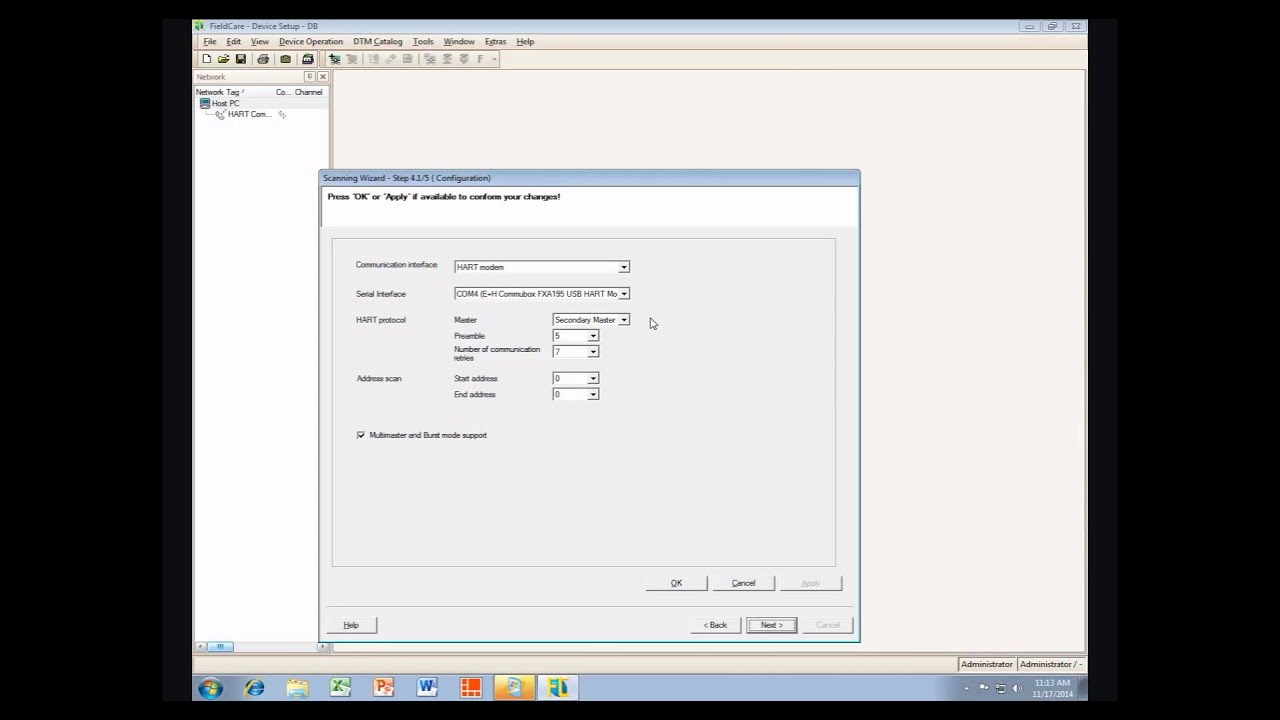Click the Print toolbar icon
This screenshot has width=1280, height=720.
pos(263,59)
